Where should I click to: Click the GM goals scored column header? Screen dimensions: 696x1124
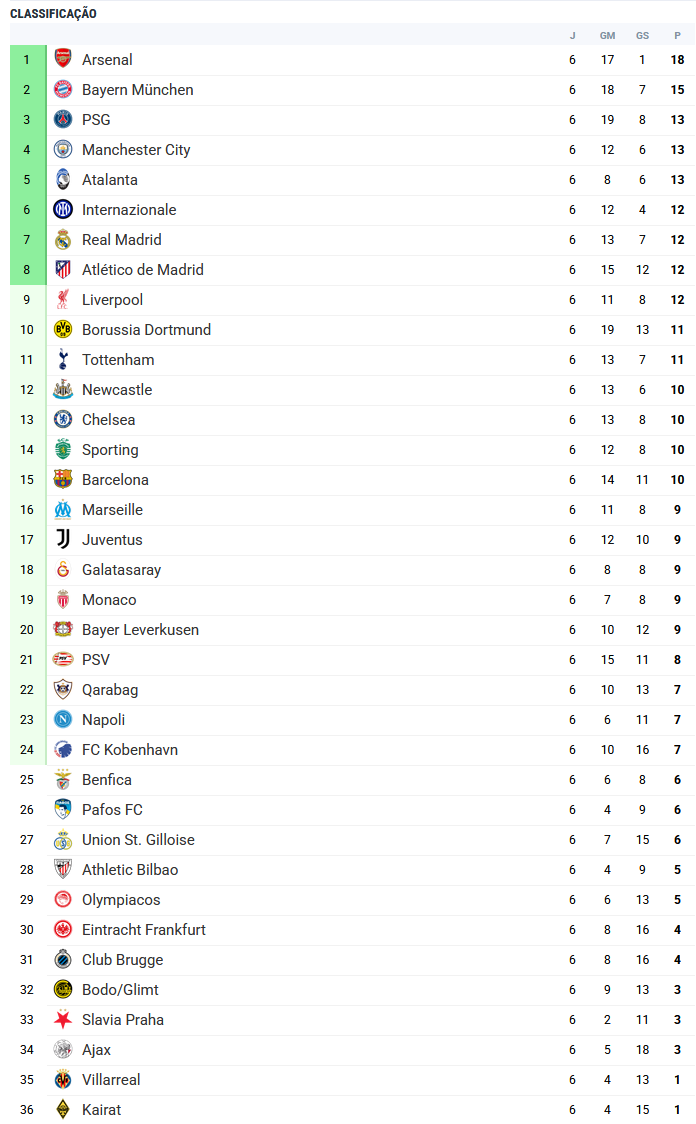pyautogui.click(x=607, y=36)
